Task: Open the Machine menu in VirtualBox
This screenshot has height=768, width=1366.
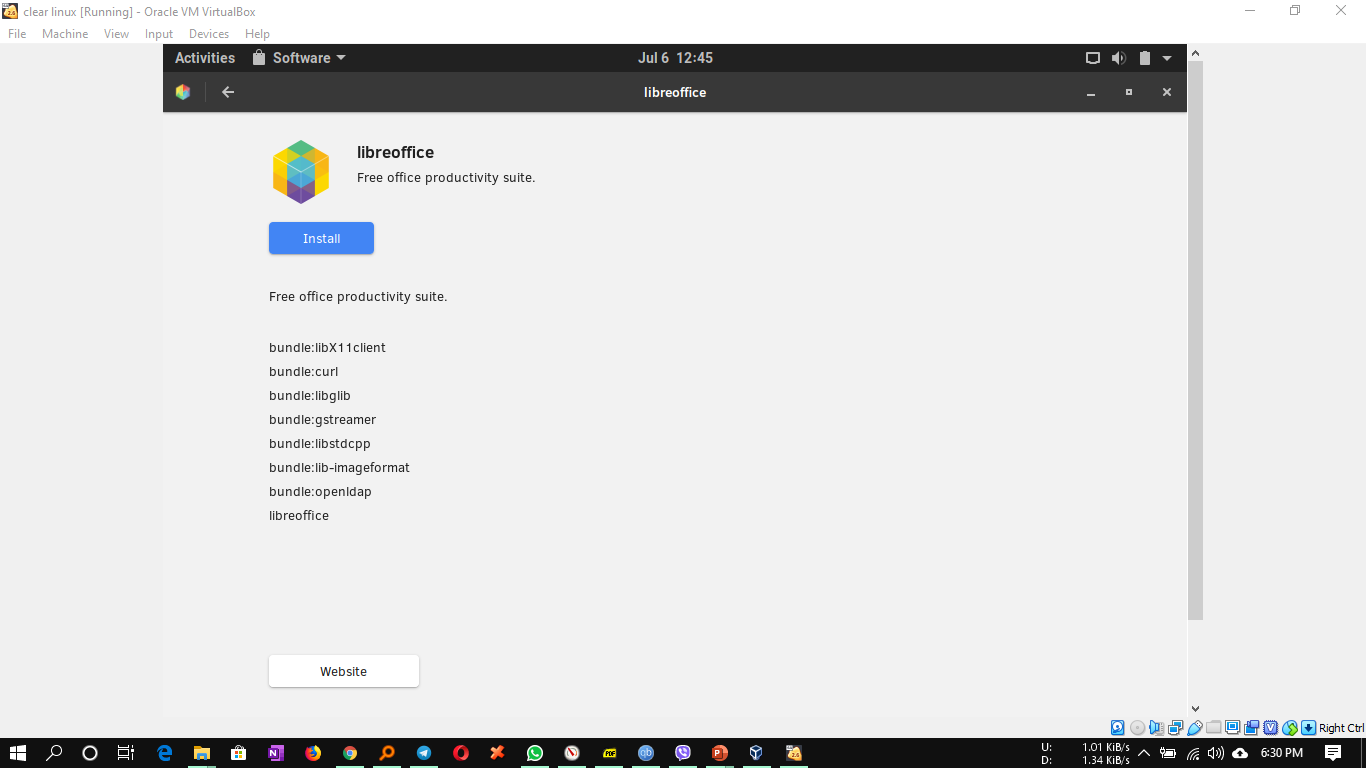Action: tap(64, 33)
